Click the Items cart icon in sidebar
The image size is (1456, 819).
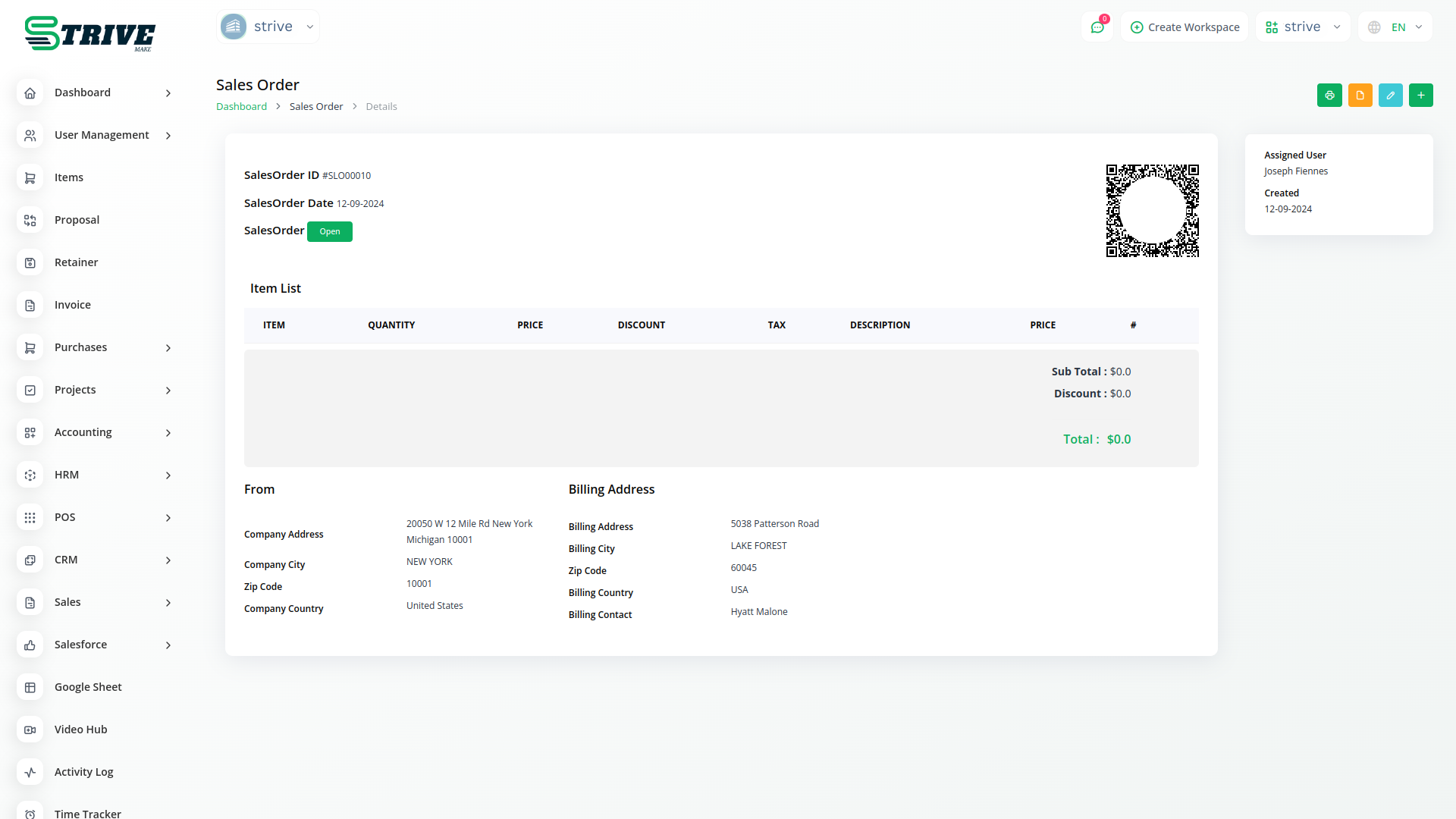tap(30, 177)
